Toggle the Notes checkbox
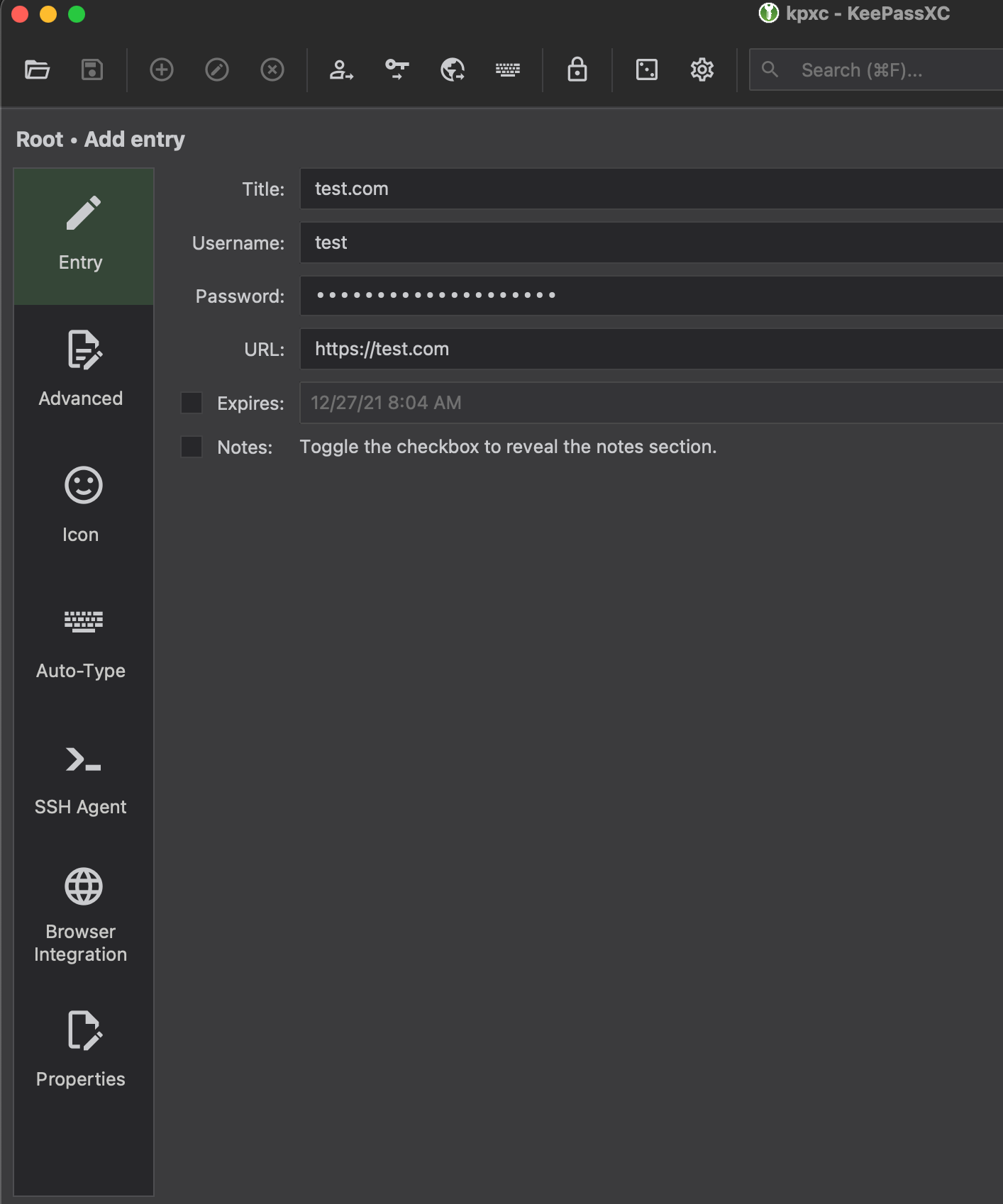 click(192, 447)
